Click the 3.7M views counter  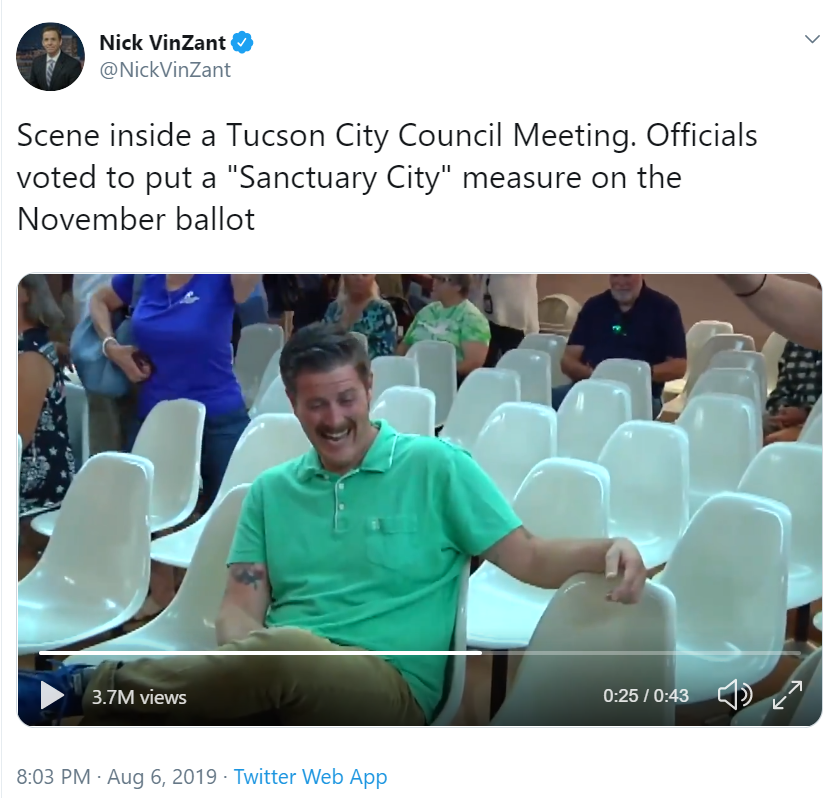pos(139,697)
